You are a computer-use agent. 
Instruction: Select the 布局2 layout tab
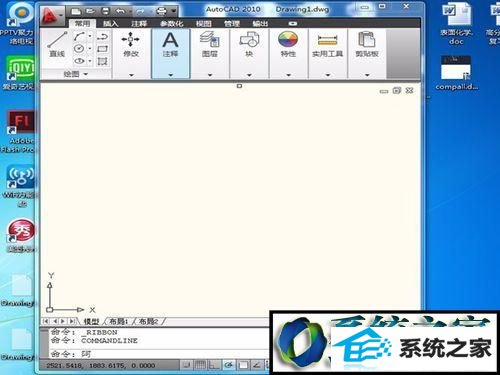coord(148,321)
